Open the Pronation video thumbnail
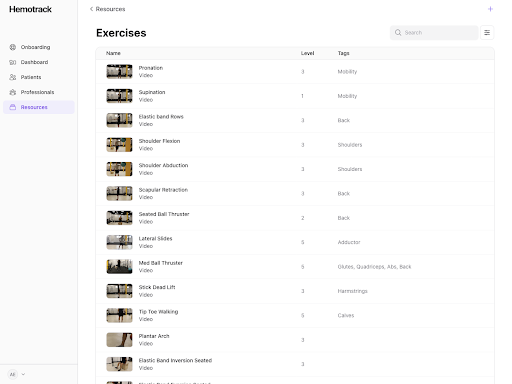 point(119,72)
